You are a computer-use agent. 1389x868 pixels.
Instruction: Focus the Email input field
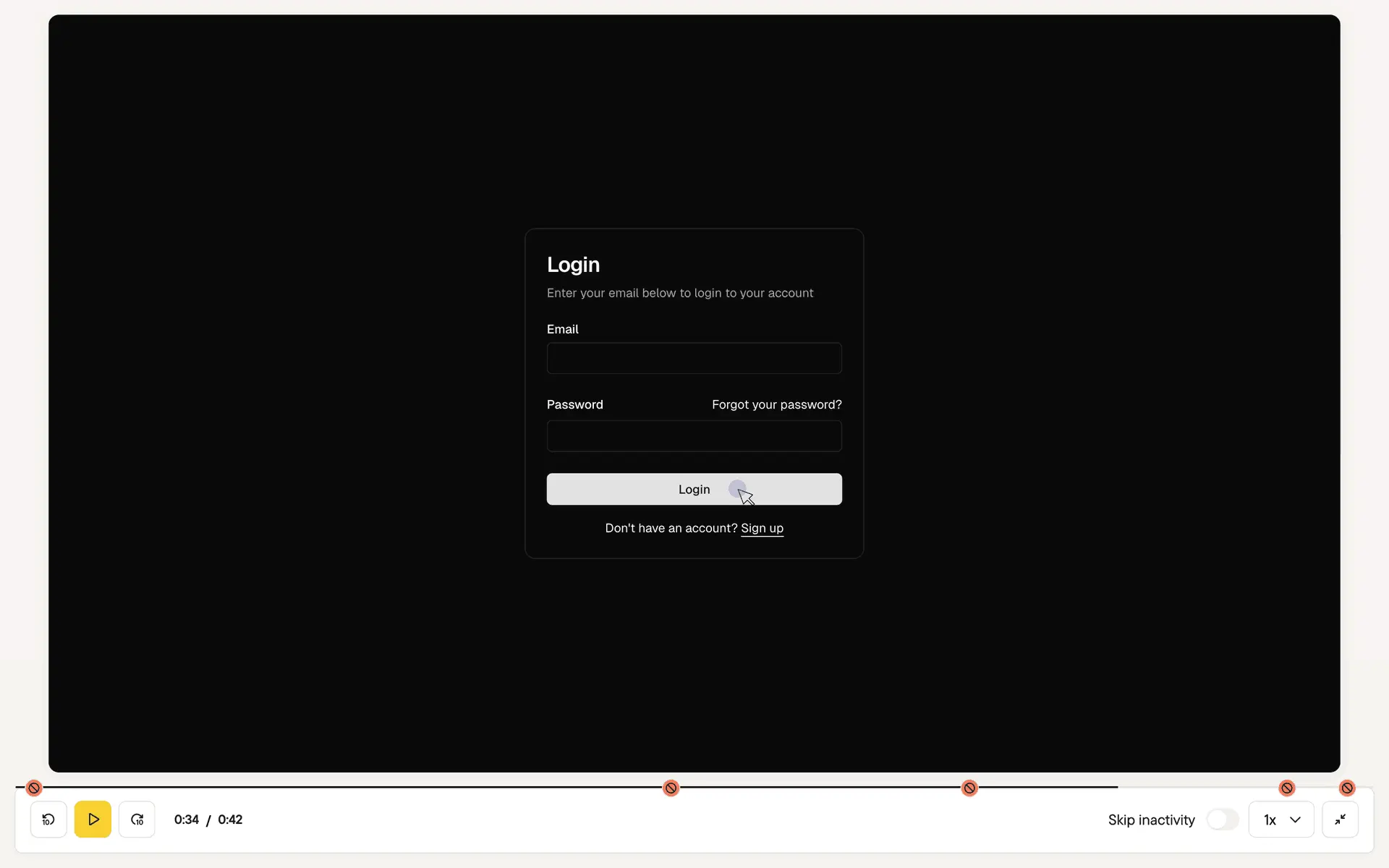pyautogui.click(x=694, y=358)
